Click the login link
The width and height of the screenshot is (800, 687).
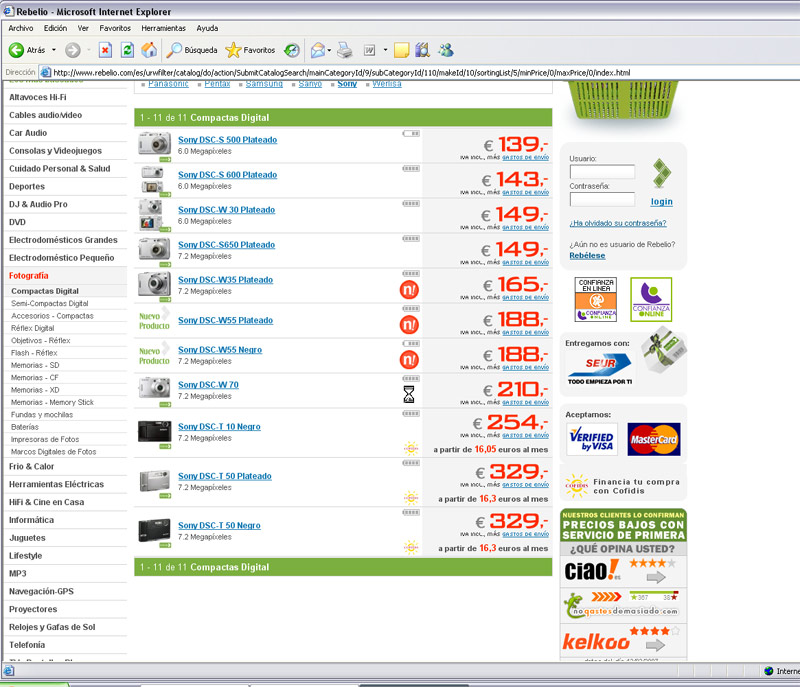662,201
